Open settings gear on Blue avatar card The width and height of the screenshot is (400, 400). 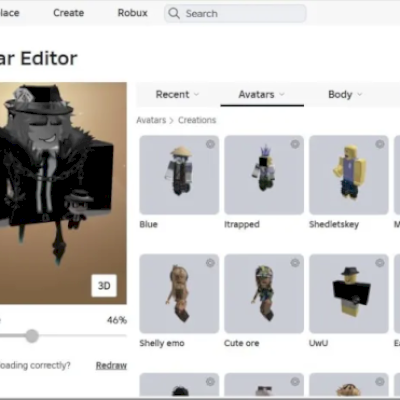pos(210,144)
